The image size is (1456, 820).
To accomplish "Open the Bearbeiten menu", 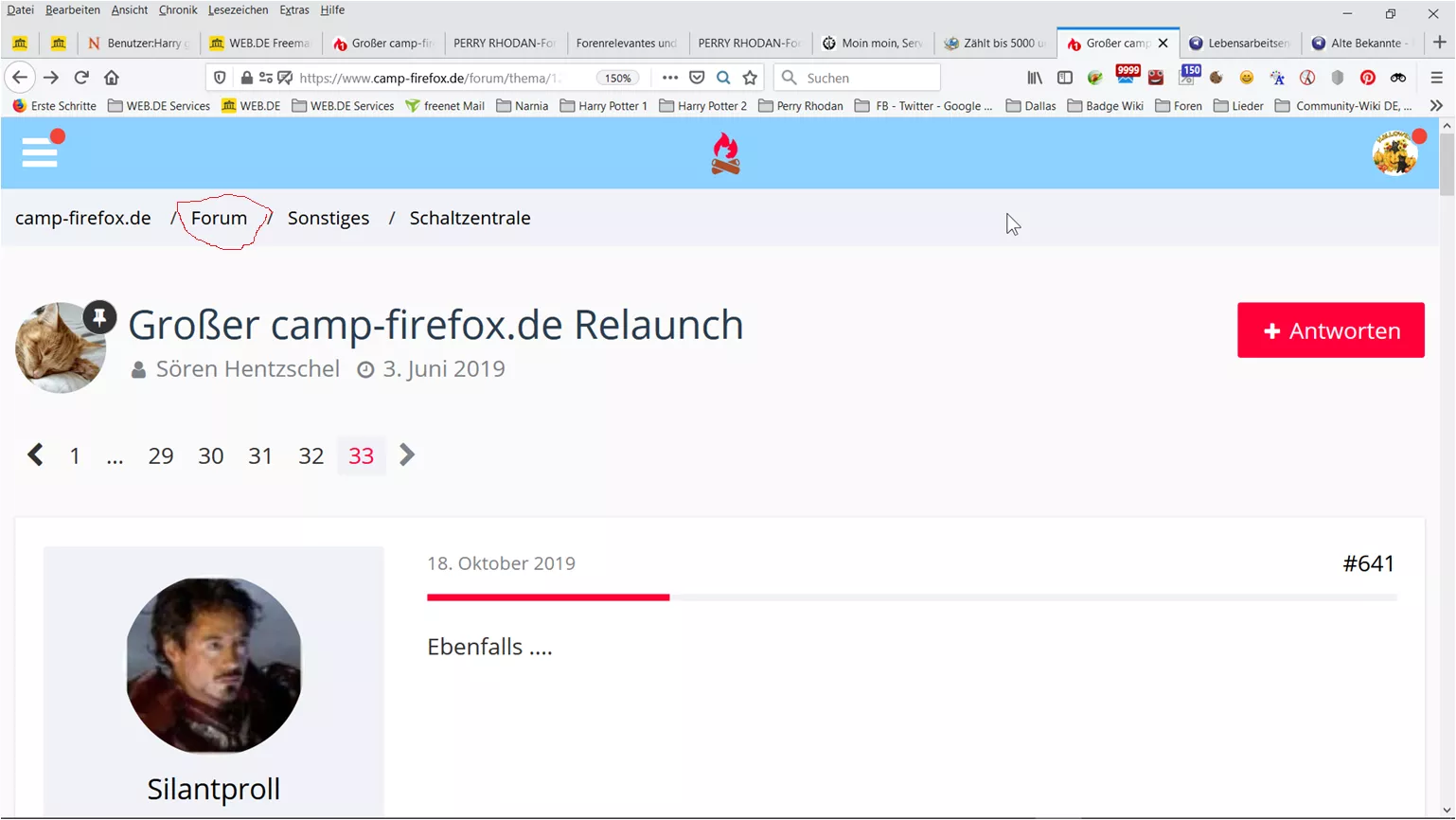I will point(72,10).
